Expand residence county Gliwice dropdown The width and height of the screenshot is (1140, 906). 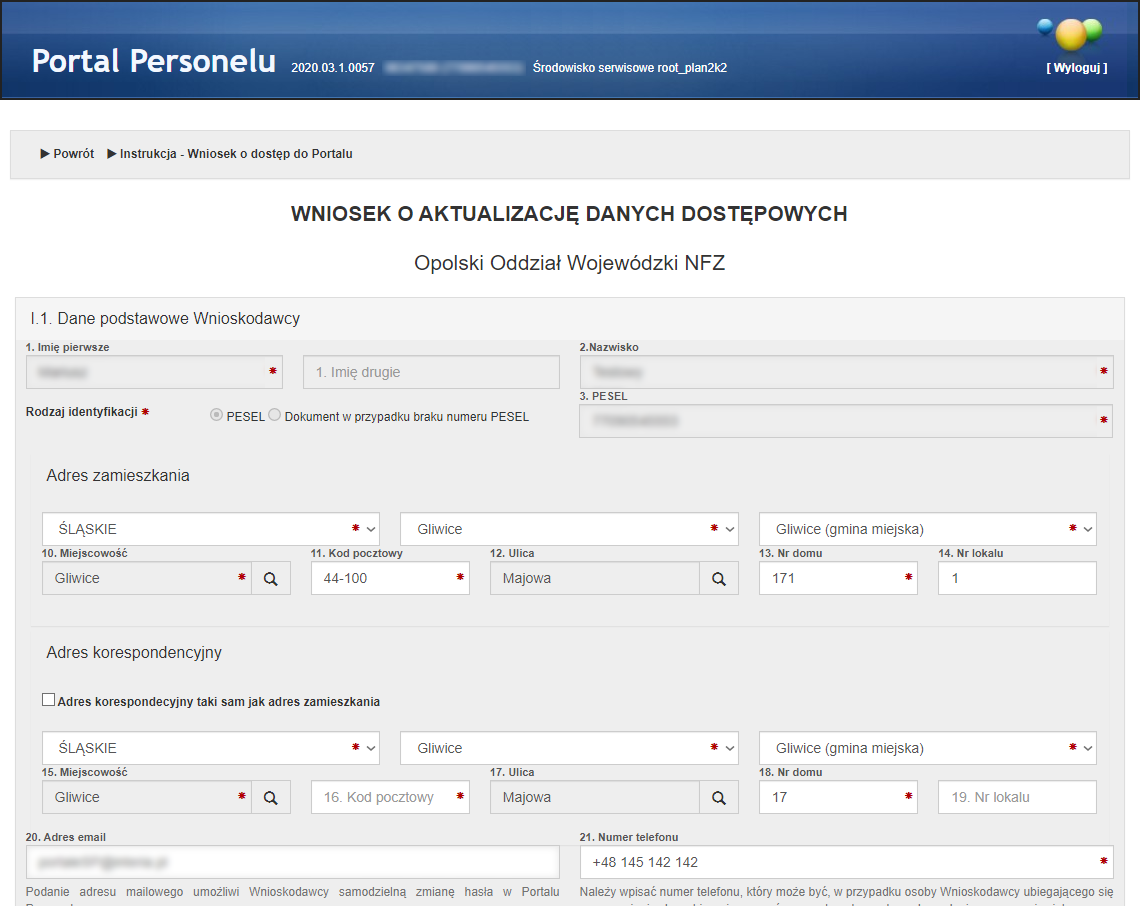click(568, 529)
